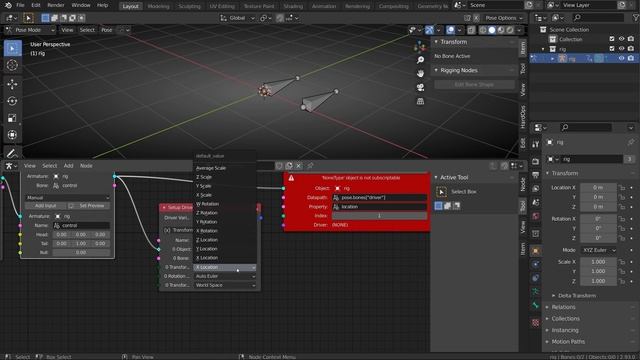Enable solid viewport shading mode
Image resolution: width=640 pixels, height=360 pixels.
pos(492,30)
